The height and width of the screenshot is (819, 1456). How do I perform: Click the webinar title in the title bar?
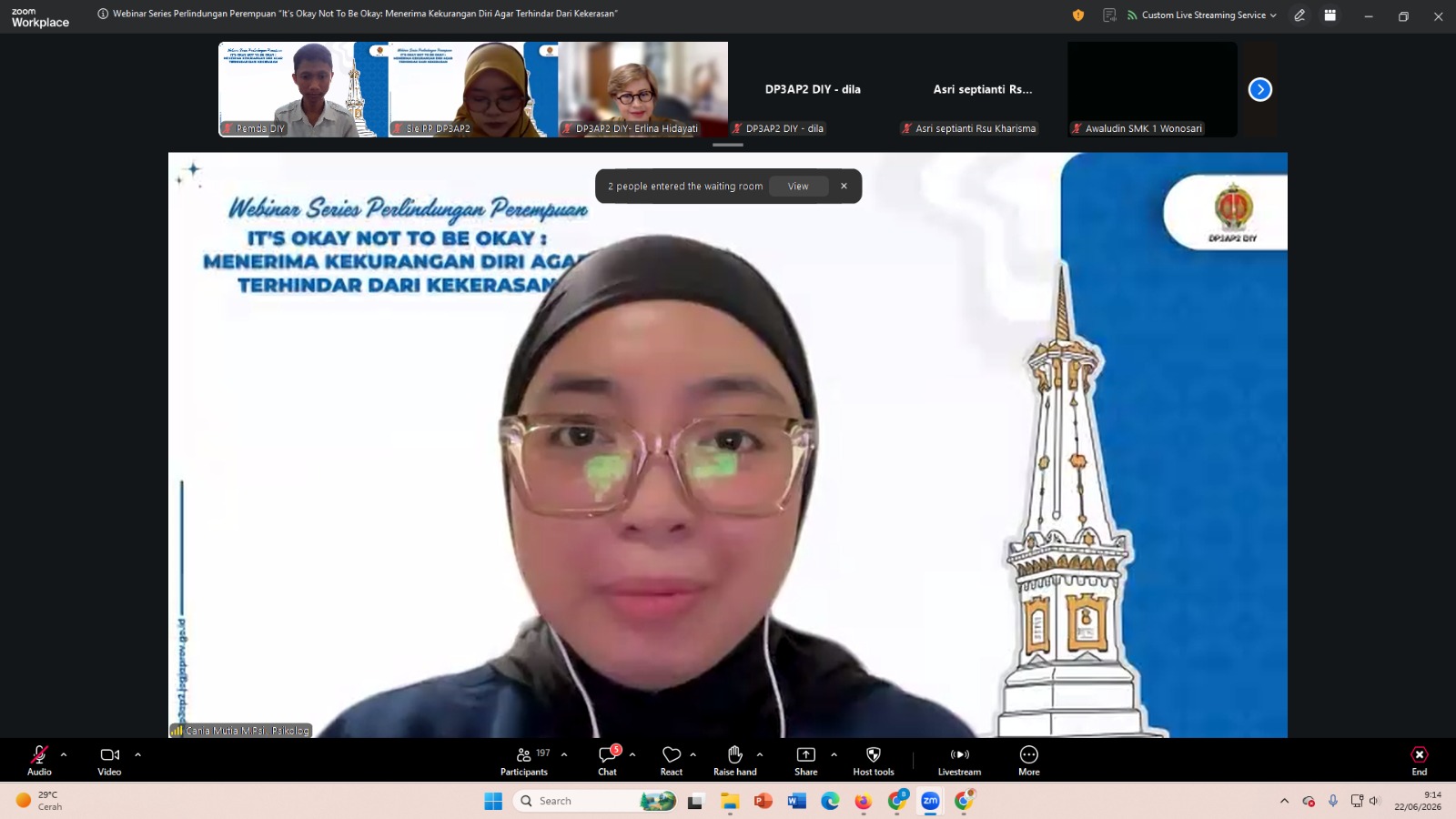(x=365, y=14)
